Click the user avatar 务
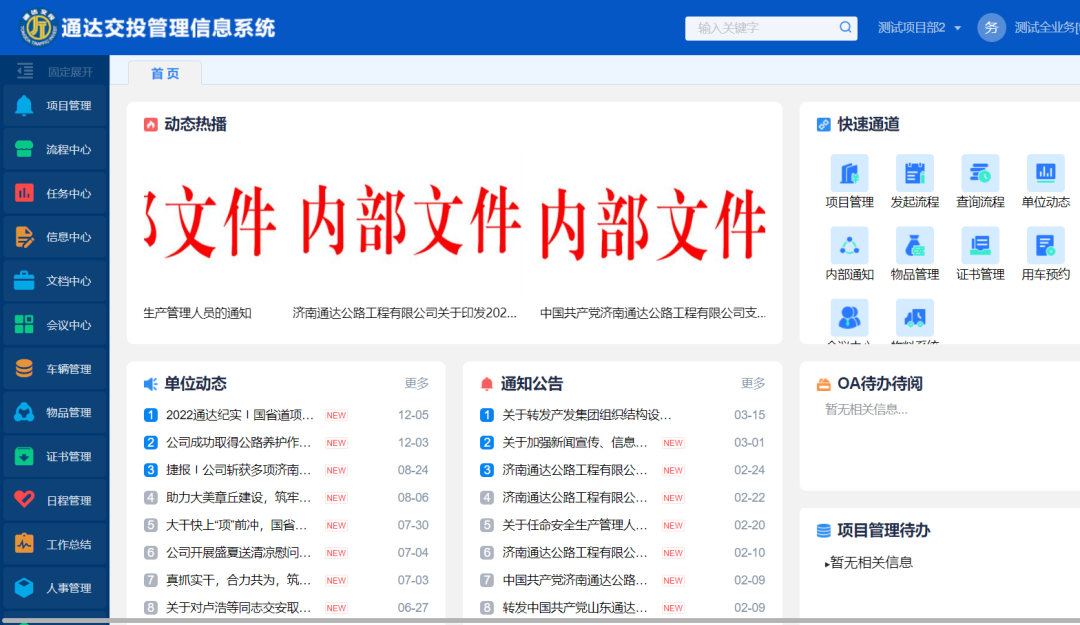The image size is (1080, 625). (x=991, y=28)
